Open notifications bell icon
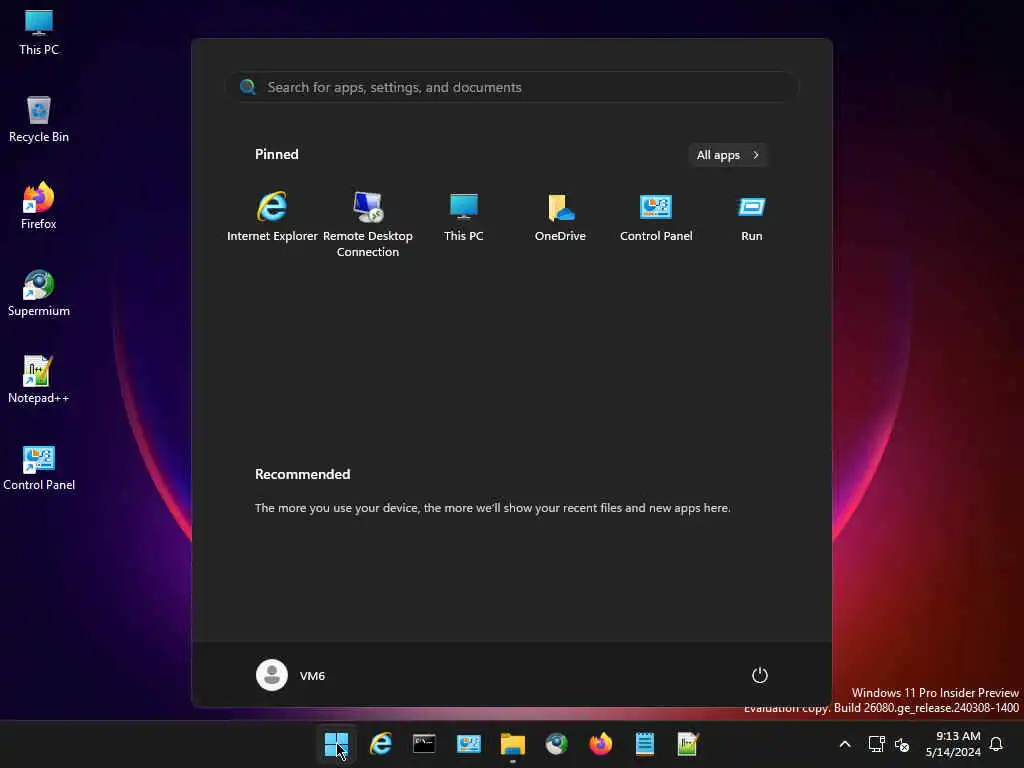Screen dimensions: 1024x768 pyautogui.click(x=996, y=744)
